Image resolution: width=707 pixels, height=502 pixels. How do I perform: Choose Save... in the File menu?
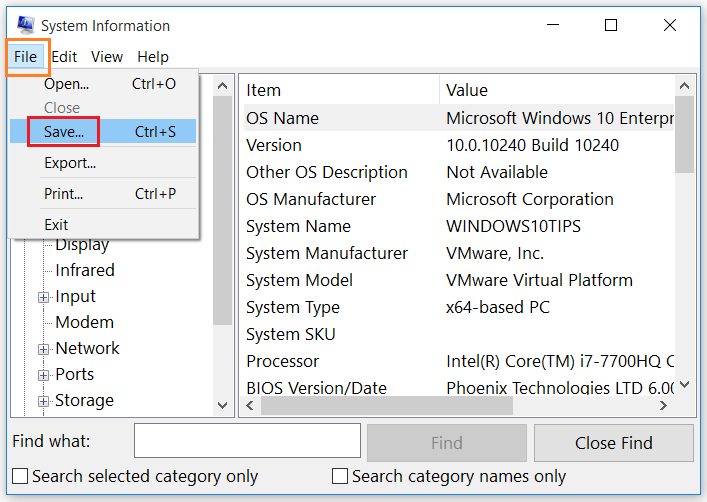click(103, 132)
